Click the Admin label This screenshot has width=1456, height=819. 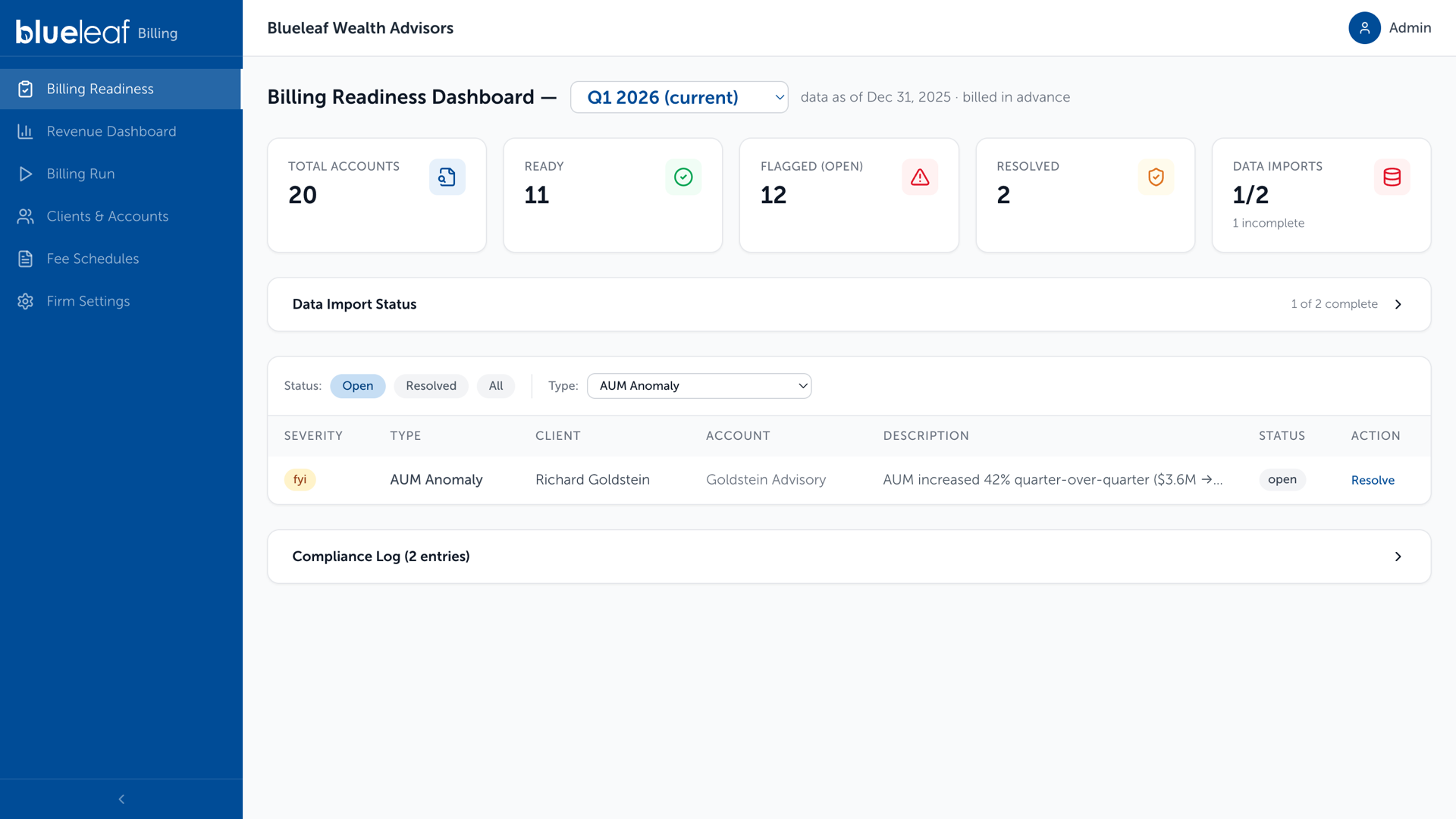pyautogui.click(x=1410, y=28)
